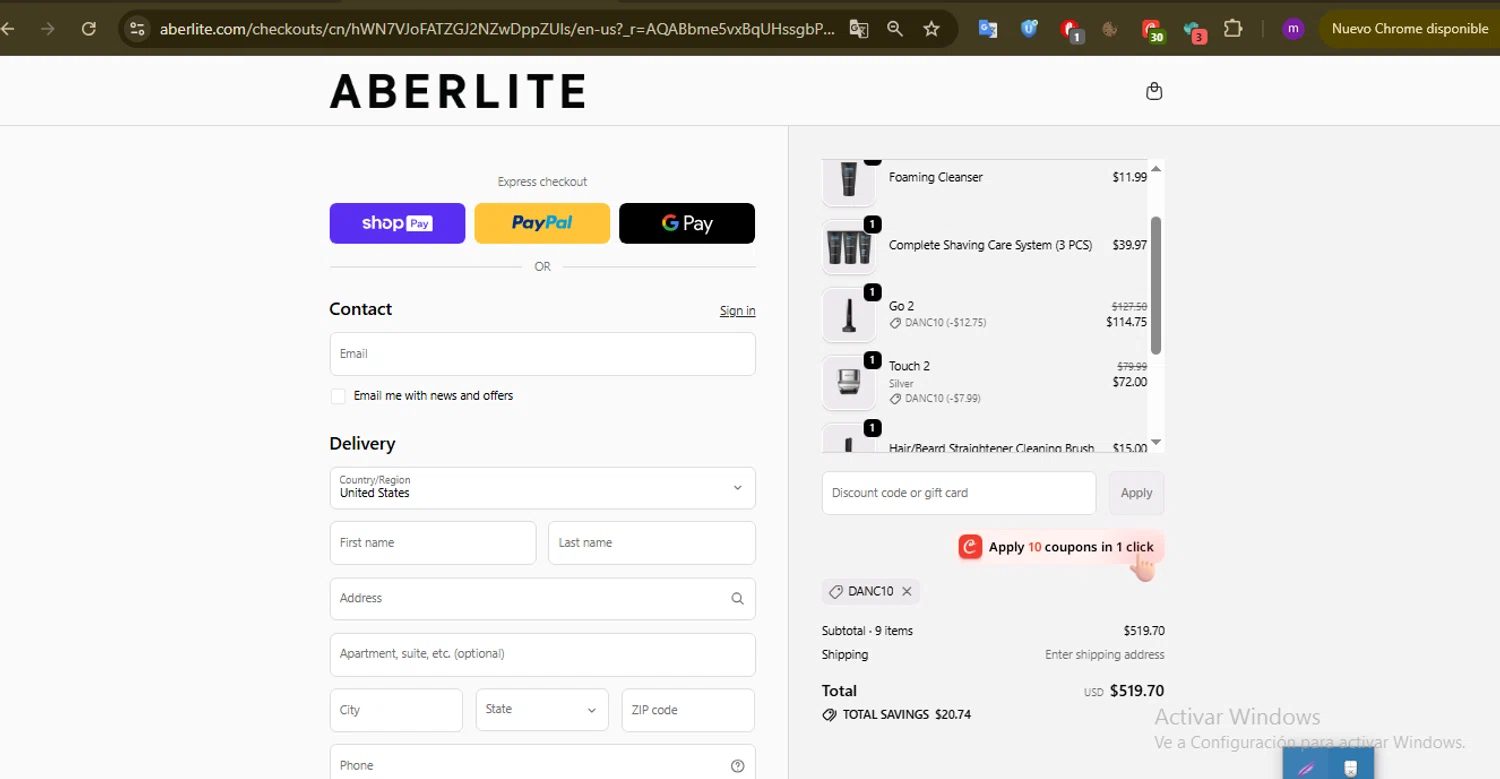Screen dimensions: 1500x779
Task: Click the Complete Shaving Care System thumbnail
Action: pyautogui.click(x=849, y=246)
